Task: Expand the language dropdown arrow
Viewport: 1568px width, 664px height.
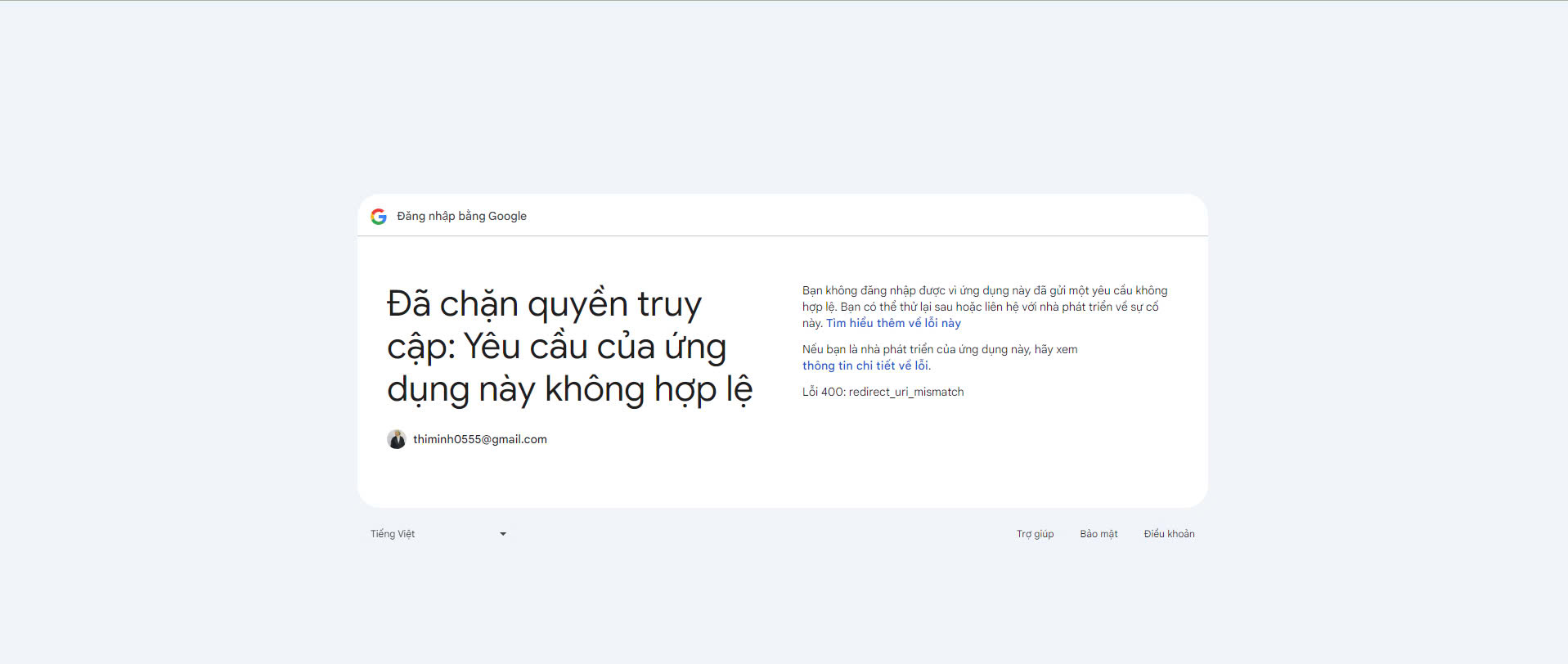Action: [503, 534]
